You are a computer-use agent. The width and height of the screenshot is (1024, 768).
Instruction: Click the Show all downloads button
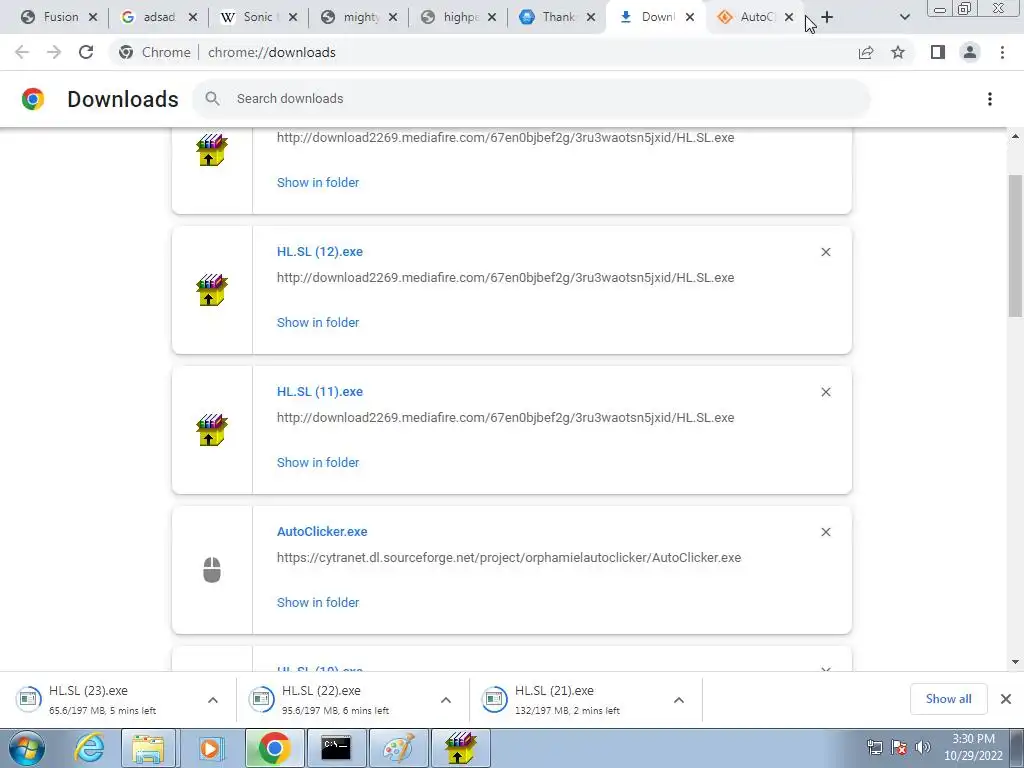[948, 699]
